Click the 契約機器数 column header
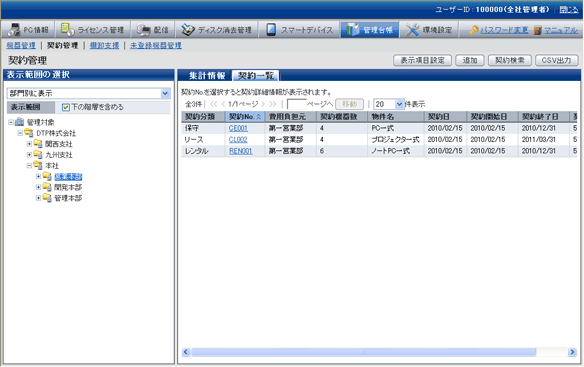584x367 pixels. pos(342,117)
